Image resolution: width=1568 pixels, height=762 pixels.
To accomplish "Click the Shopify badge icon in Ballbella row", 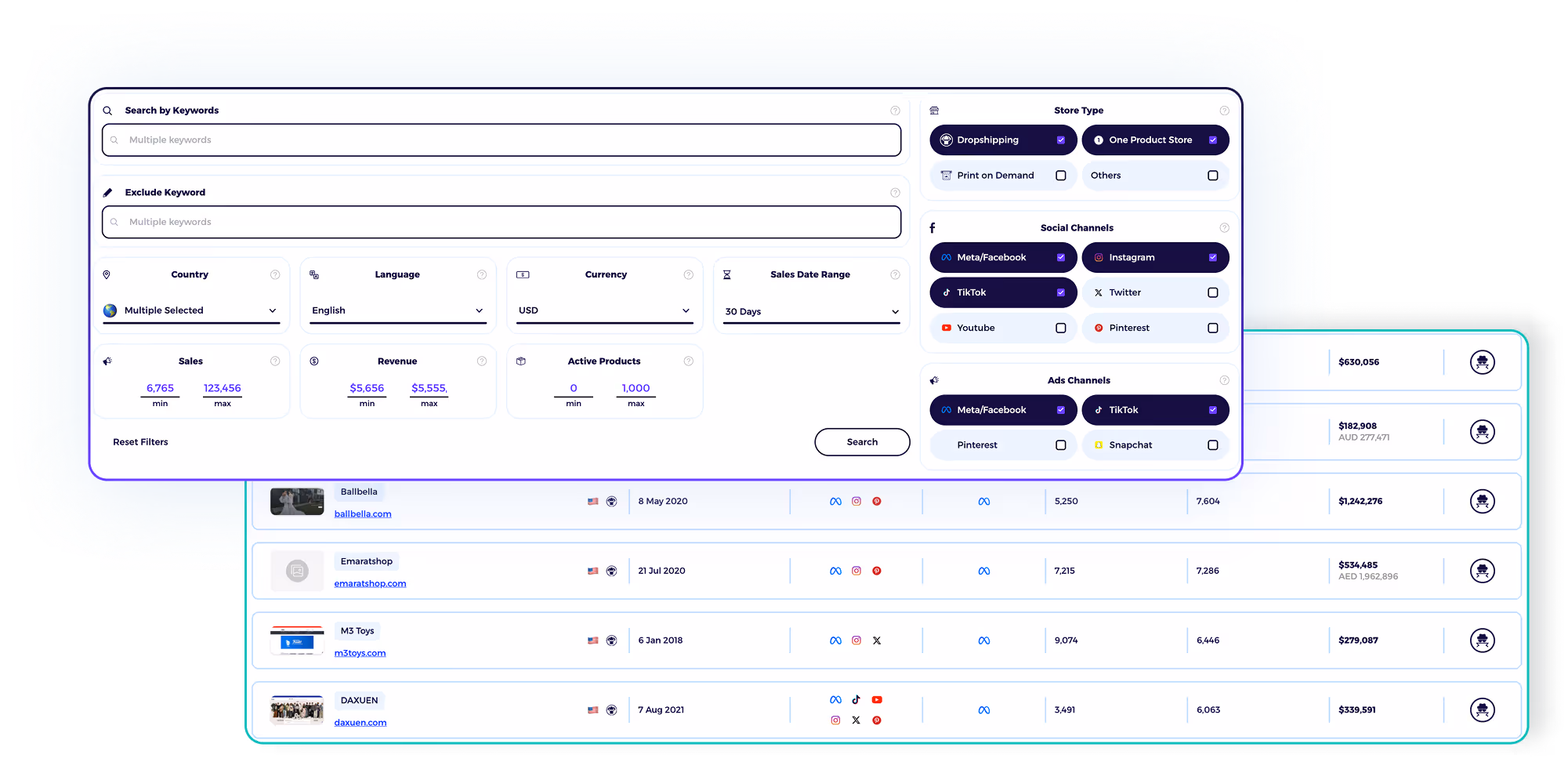I will [x=612, y=501].
